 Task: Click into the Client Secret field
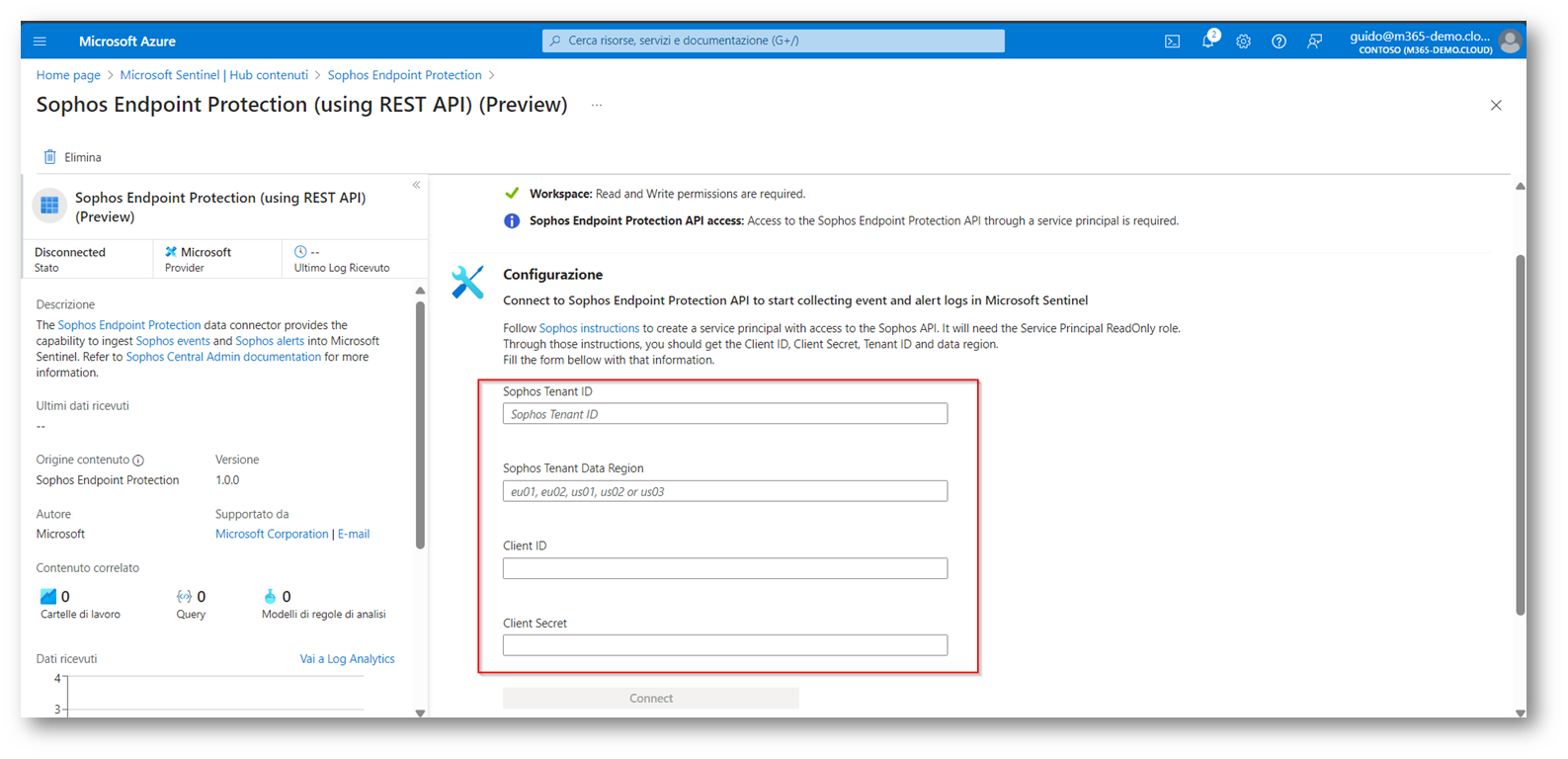(x=725, y=645)
